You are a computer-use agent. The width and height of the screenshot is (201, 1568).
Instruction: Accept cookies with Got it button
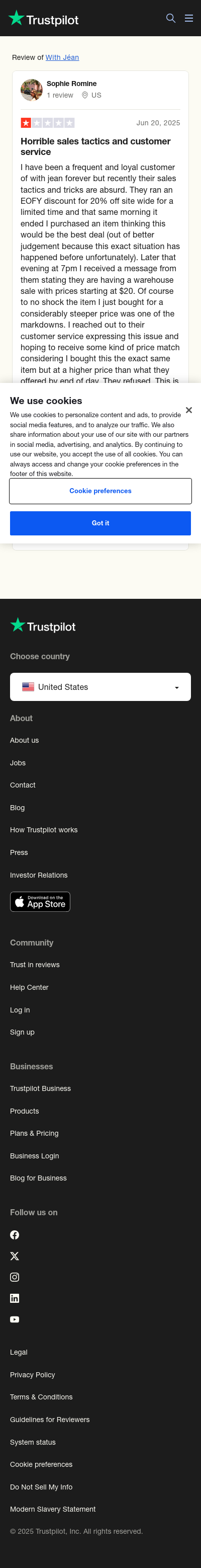point(100,523)
